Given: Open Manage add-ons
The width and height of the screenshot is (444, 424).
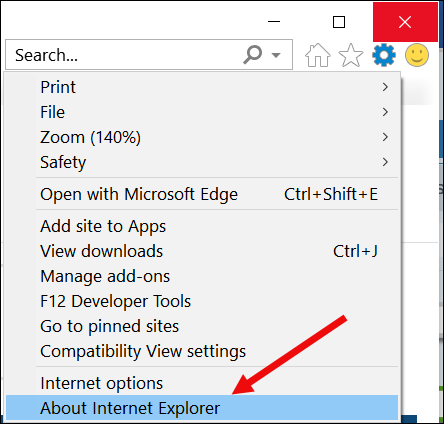Looking at the screenshot, I should (x=202, y=276).
